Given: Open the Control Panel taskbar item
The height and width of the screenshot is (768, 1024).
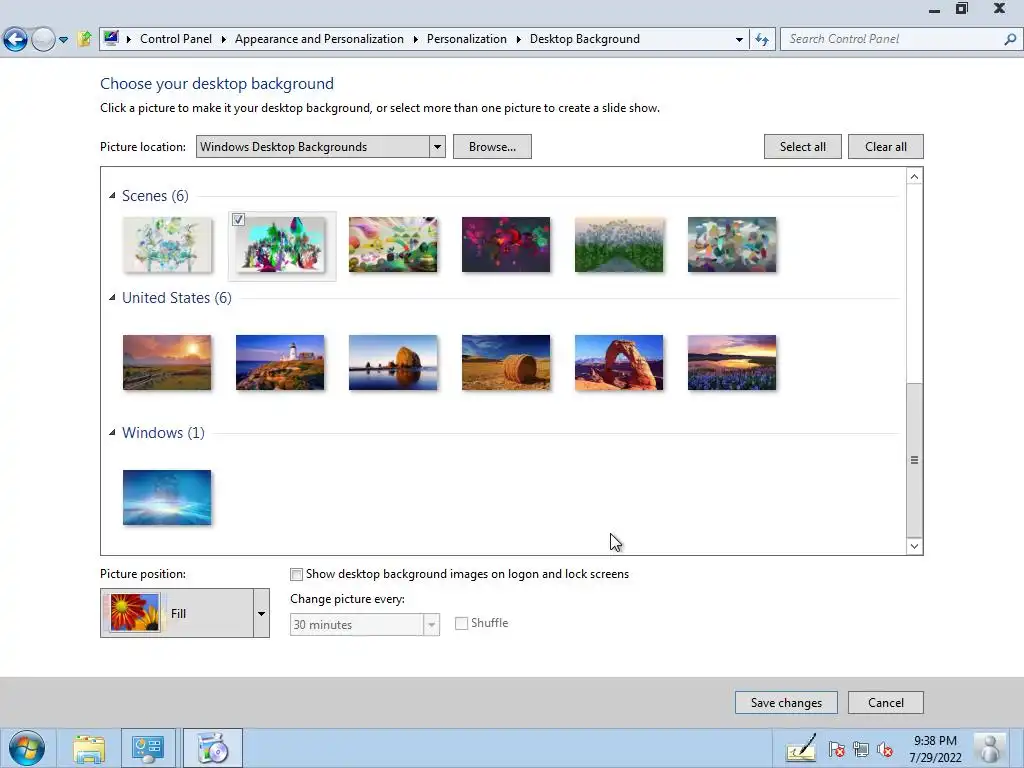Looking at the screenshot, I should point(148,748).
